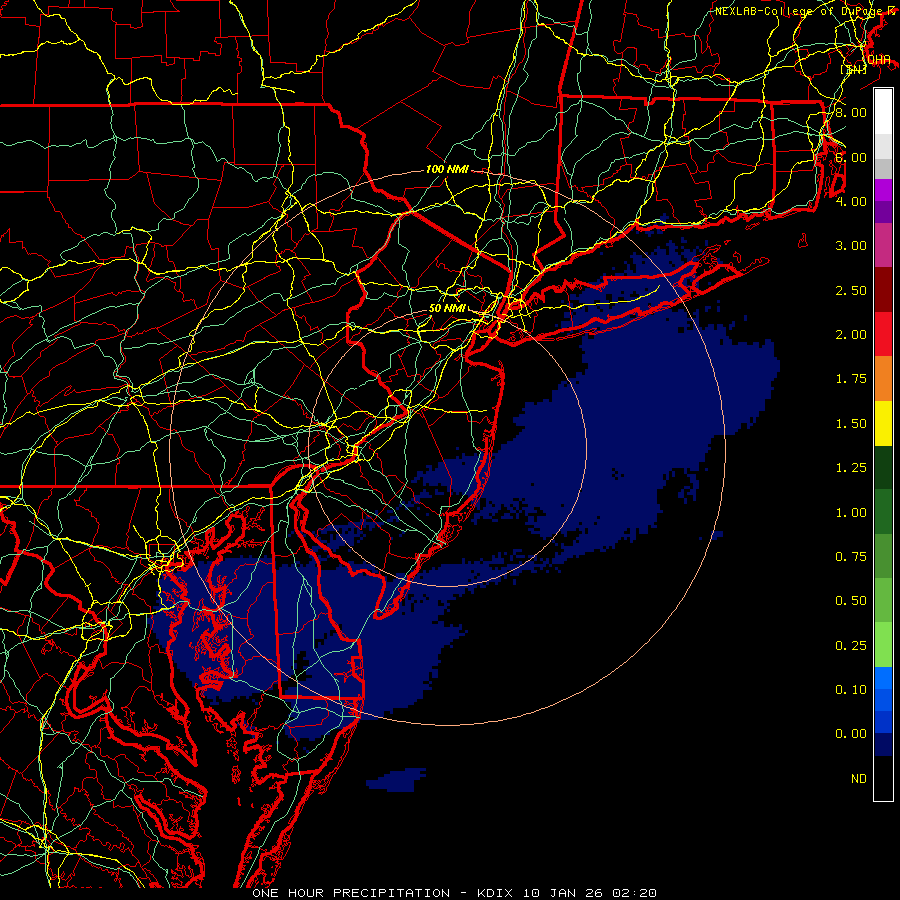Image resolution: width=900 pixels, height=900 pixels.
Task: Click the 2.50 legend value
Action: pyautogui.click(x=851, y=290)
